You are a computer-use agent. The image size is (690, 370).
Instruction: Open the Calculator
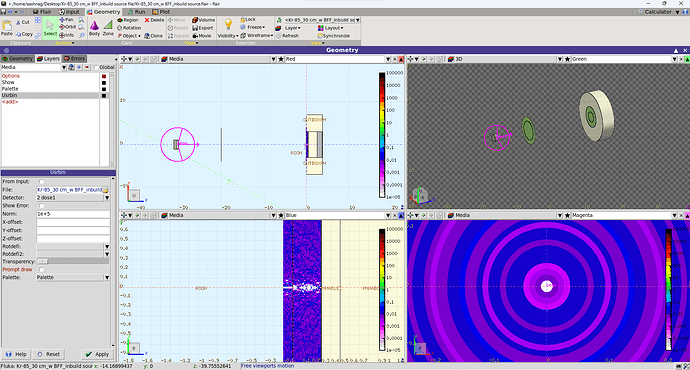pyautogui.click(x=655, y=12)
